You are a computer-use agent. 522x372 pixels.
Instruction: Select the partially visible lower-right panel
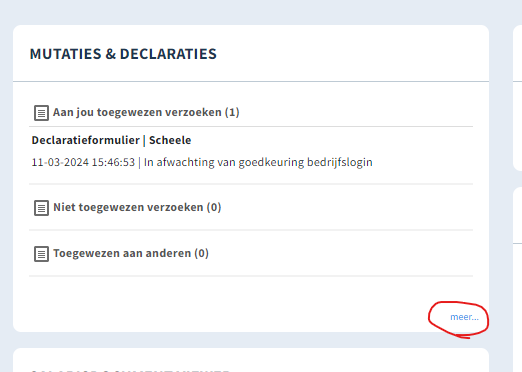(x=517, y=279)
